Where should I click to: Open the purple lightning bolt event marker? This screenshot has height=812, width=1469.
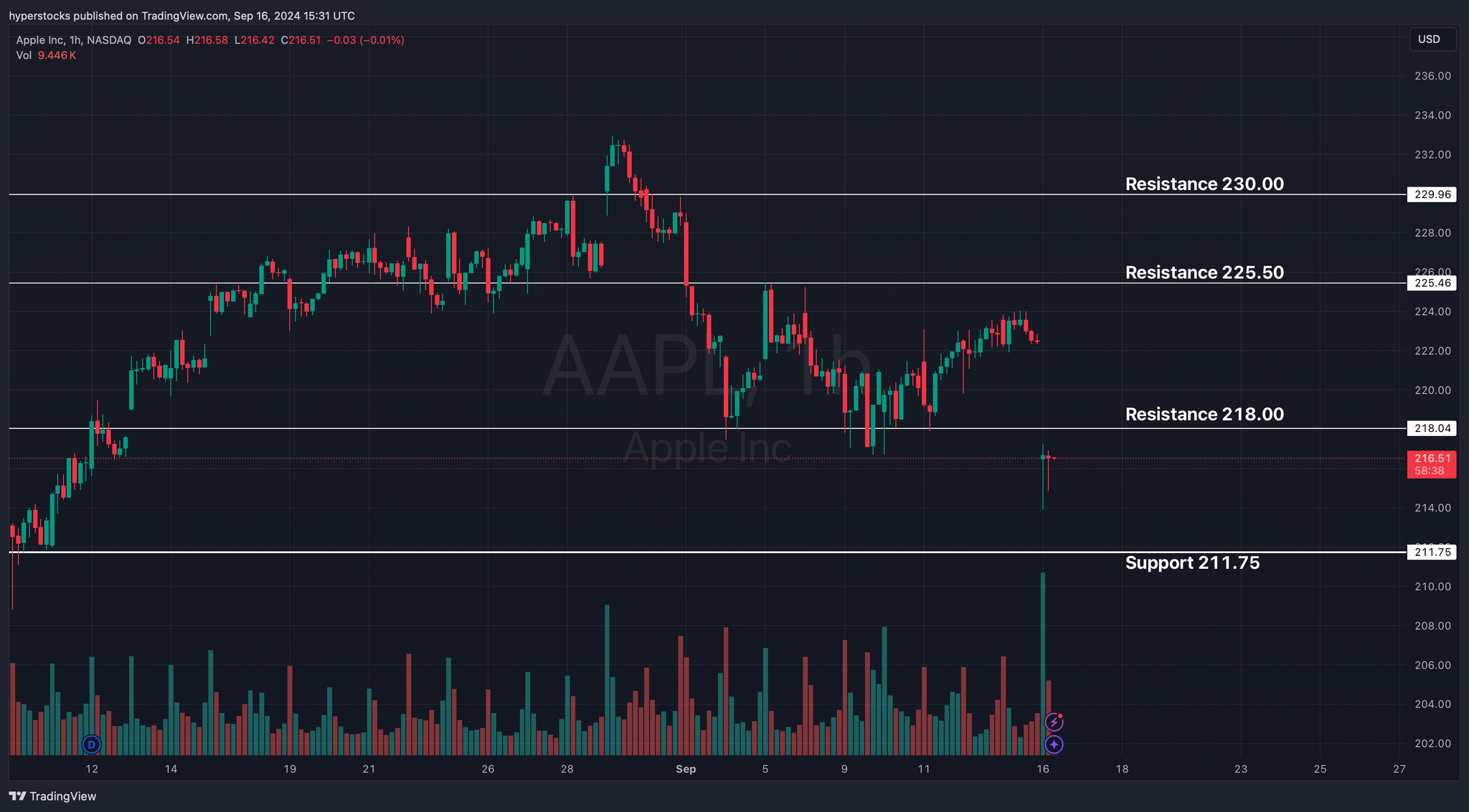click(x=1053, y=722)
